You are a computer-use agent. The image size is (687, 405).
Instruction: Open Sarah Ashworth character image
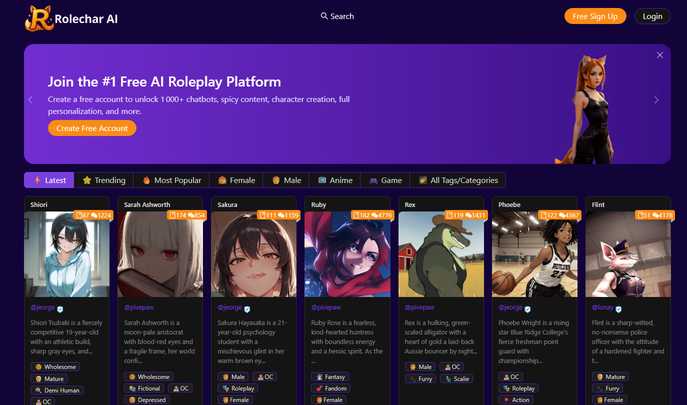(160, 254)
